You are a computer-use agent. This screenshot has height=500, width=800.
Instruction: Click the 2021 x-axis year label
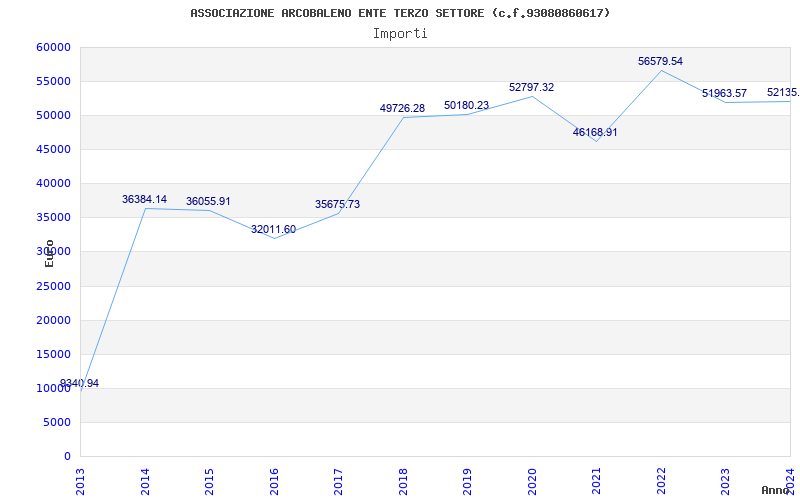596,481
